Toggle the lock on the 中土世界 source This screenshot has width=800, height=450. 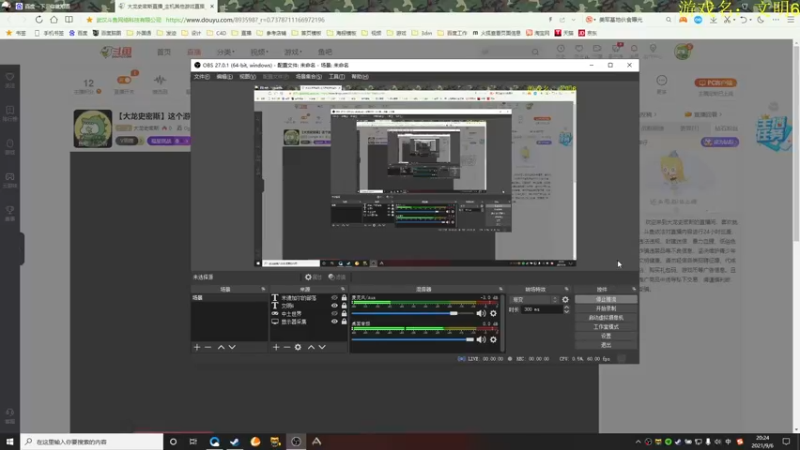click(x=344, y=314)
